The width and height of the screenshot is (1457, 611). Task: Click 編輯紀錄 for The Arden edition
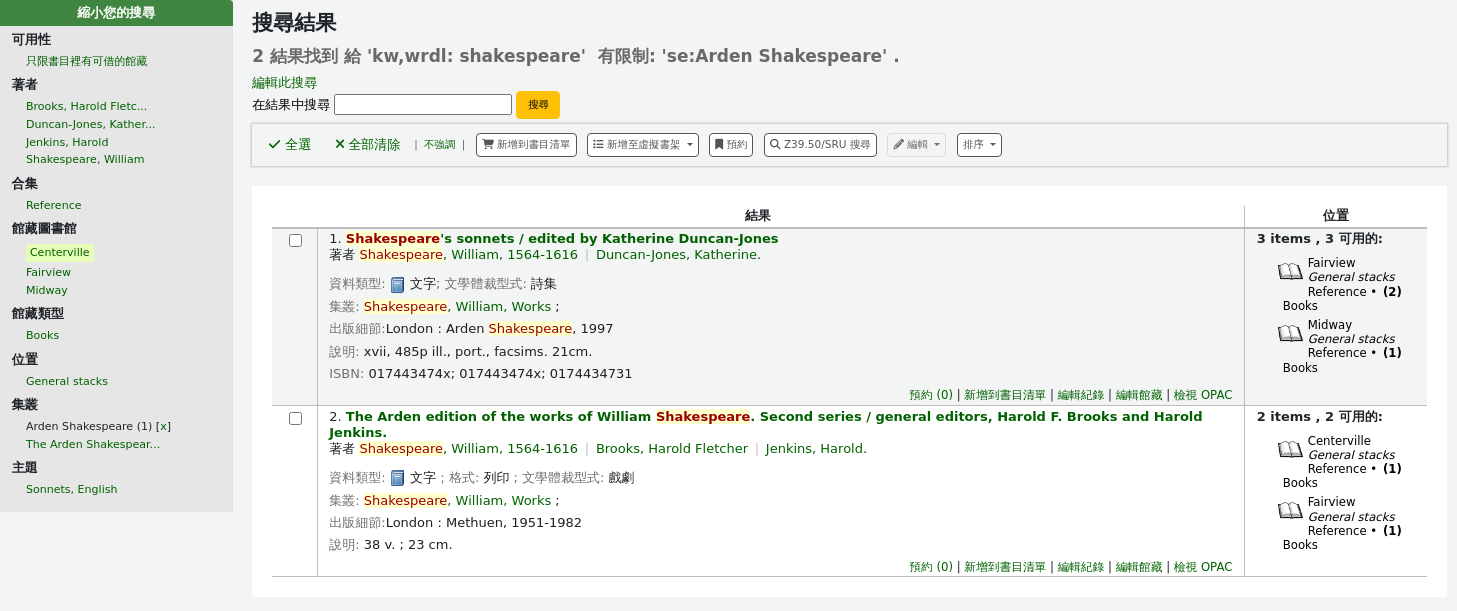click(1081, 567)
